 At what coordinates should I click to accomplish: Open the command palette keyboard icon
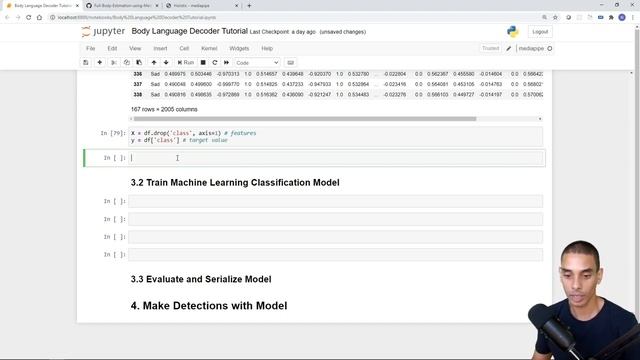click(291, 62)
